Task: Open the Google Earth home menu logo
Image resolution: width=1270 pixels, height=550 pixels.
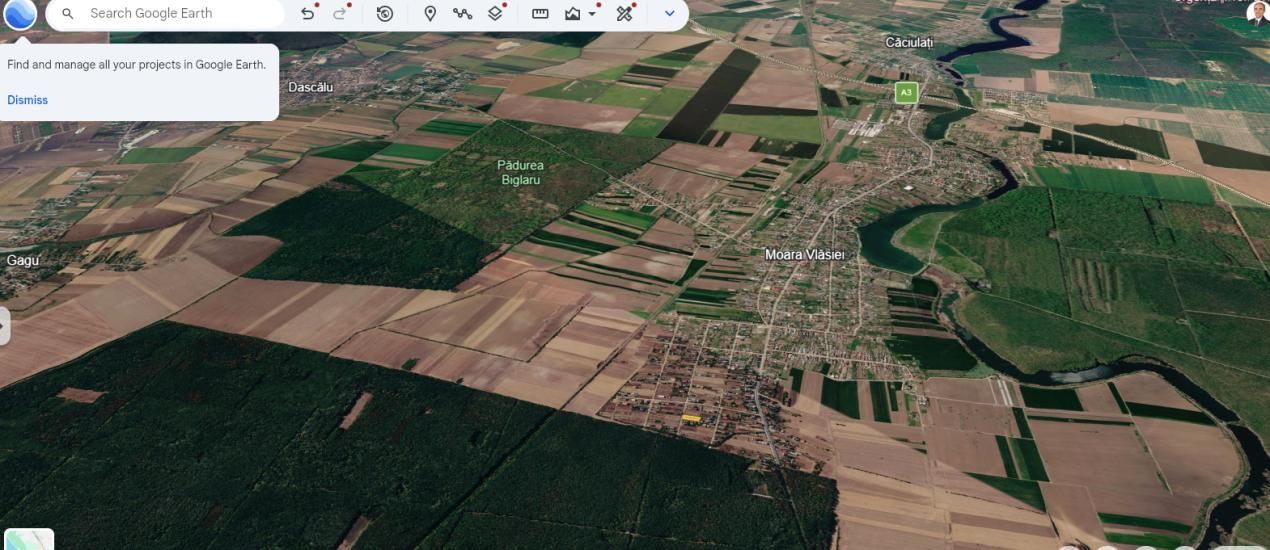Action: pyautogui.click(x=19, y=14)
